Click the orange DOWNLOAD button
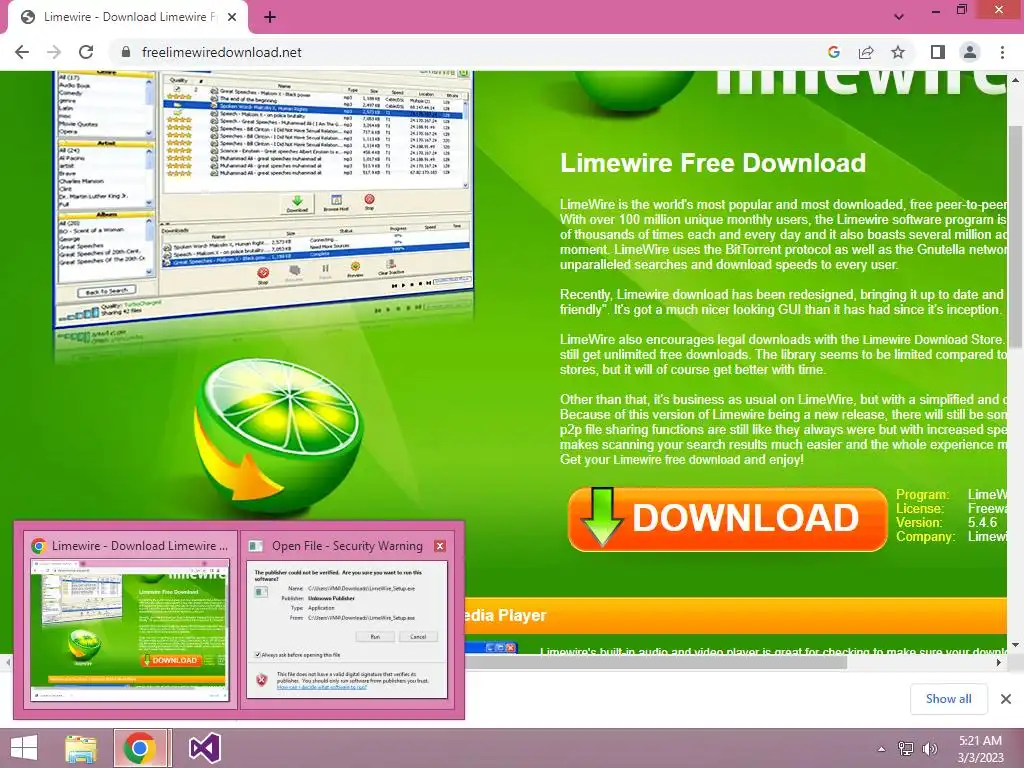 pyautogui.click(x=728, y=519)
